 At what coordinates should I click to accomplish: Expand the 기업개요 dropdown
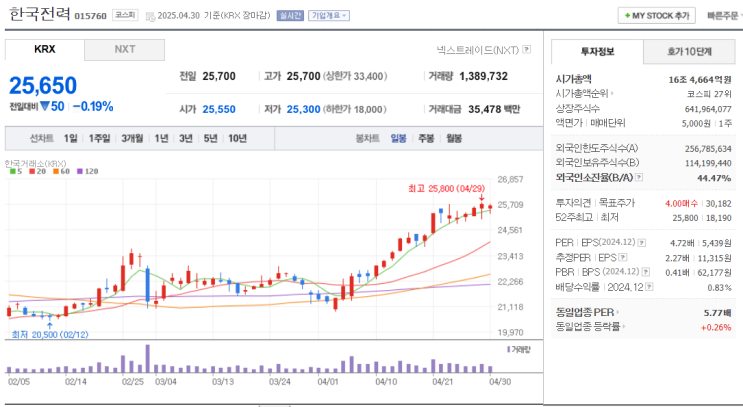(x=329, y=16)
